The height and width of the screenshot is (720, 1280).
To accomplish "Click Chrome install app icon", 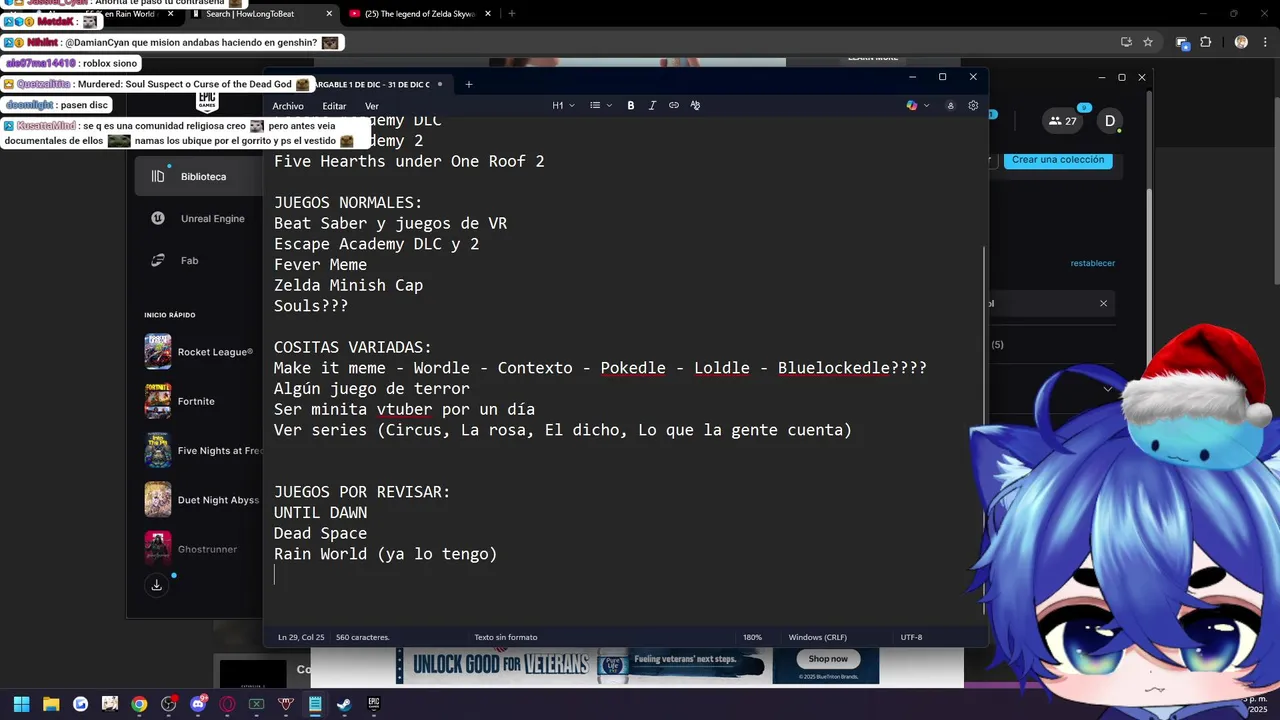I will click(x=1126, y=42).
